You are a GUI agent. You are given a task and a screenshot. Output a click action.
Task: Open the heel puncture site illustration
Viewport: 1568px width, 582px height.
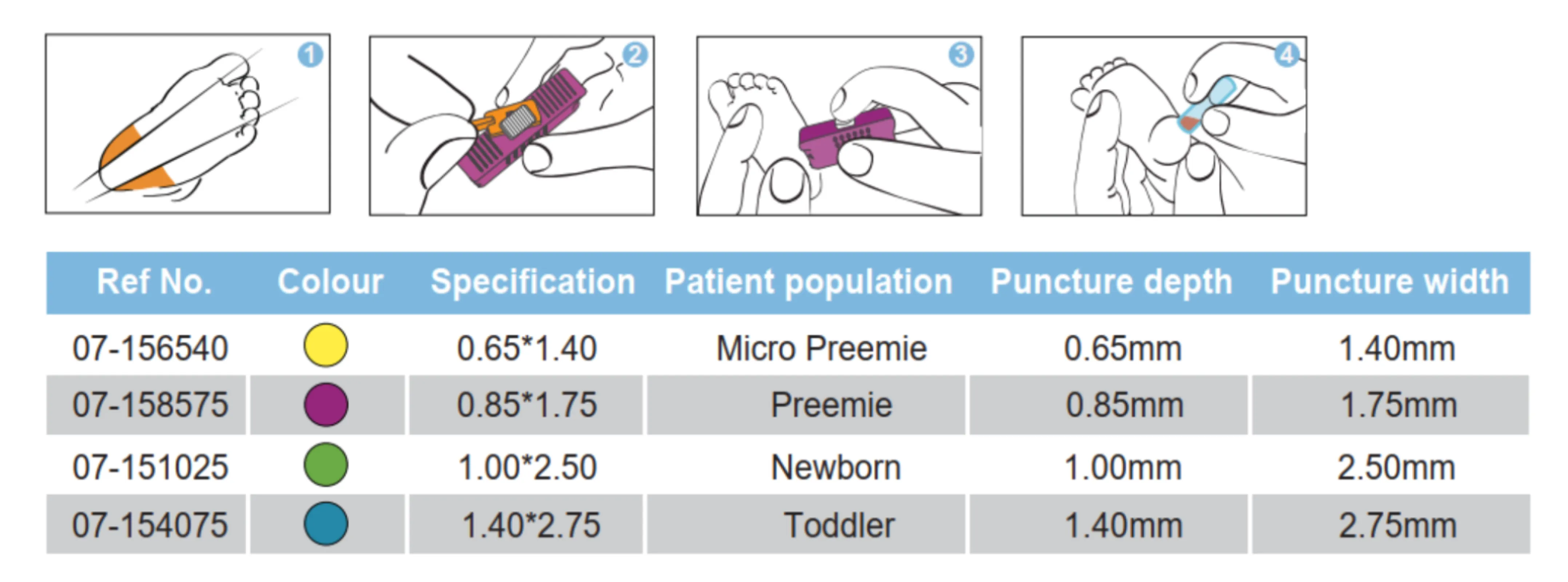(187, 124)
